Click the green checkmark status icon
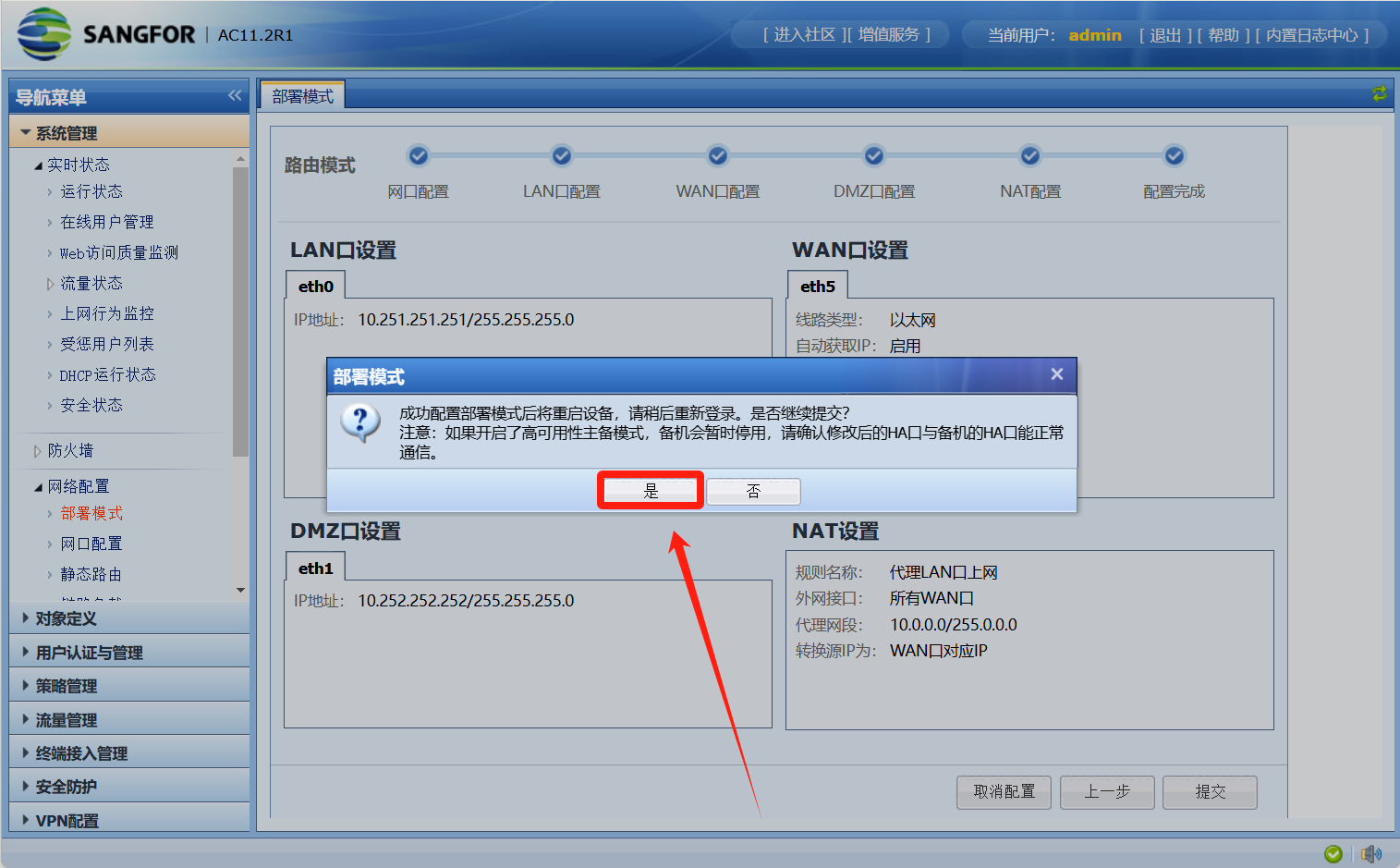Image resolution: width=1400 pixels, height=868 pixels. (1333, 853)
